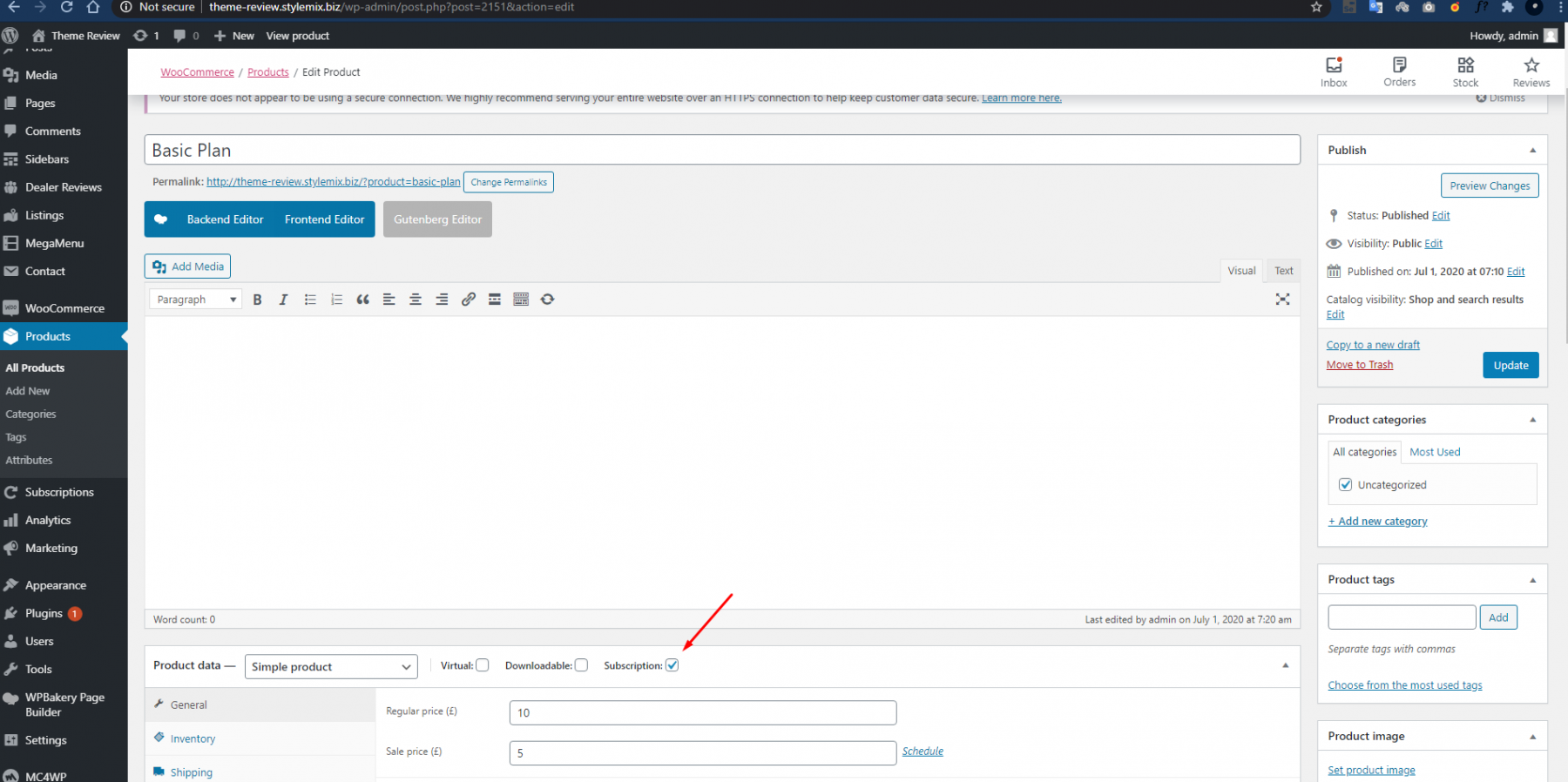Open the Inventory product data tab
Screen dimensions: 1568x782
click(193, 738)
